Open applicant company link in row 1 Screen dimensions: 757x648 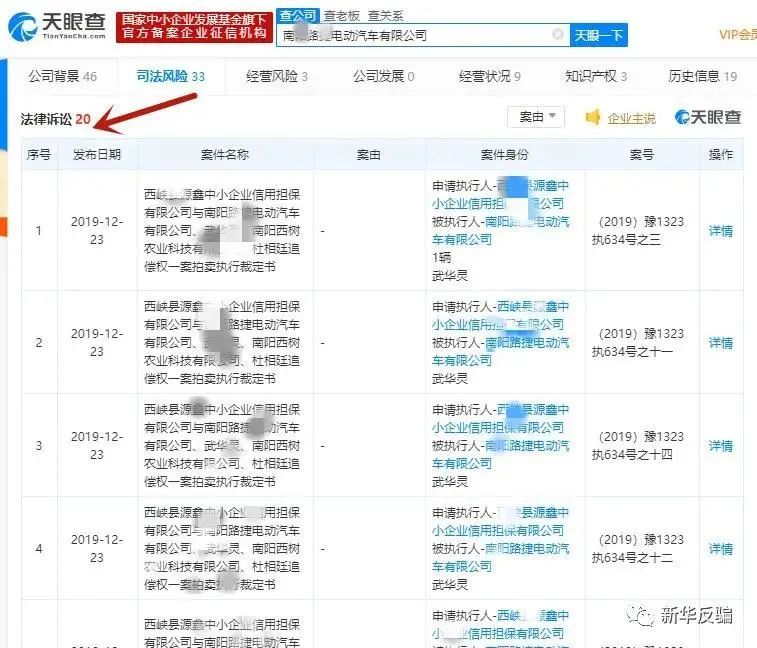(x=500, y=195)
